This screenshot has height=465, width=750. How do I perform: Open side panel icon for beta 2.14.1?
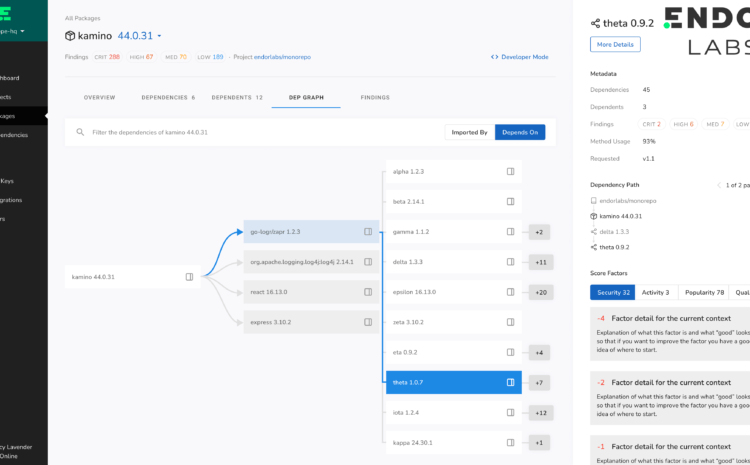point(510,201)
